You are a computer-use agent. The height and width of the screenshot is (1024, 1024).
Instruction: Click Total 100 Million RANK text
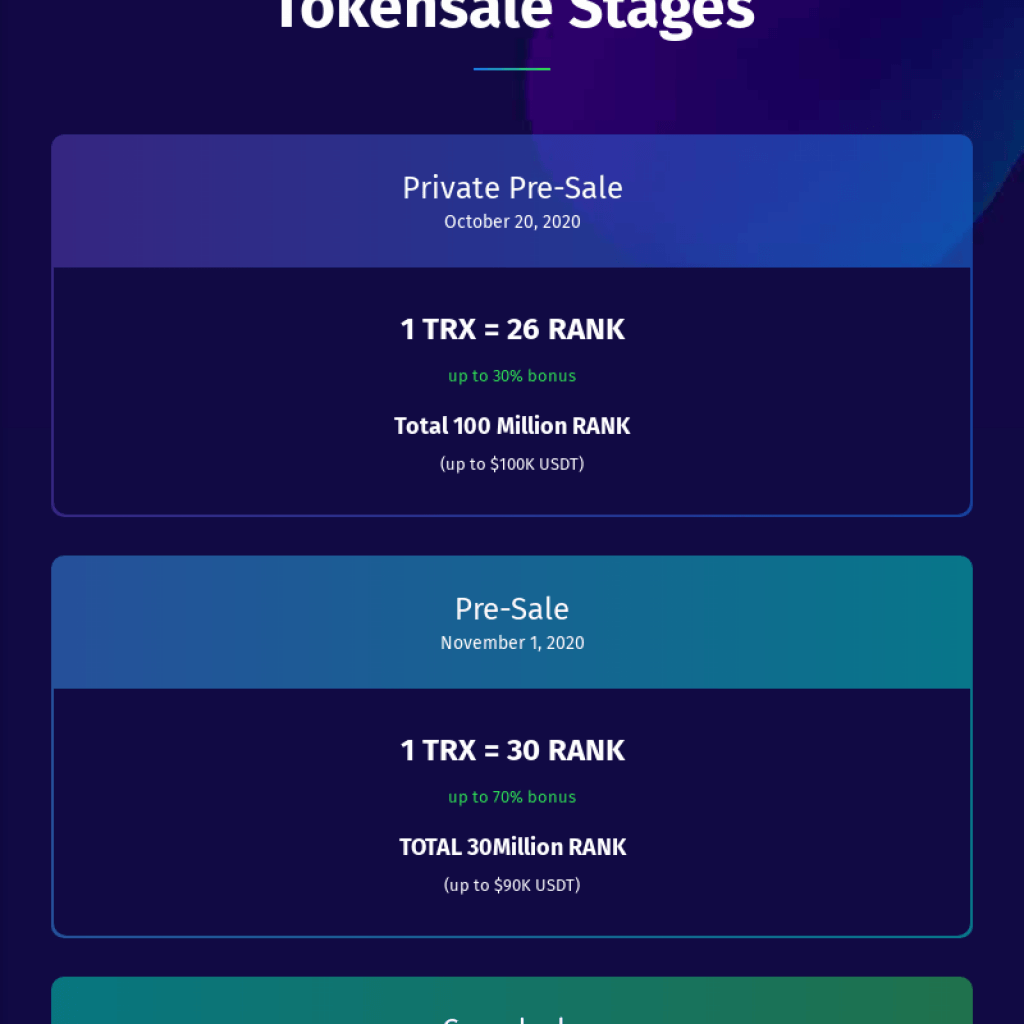tap(512, 426)
